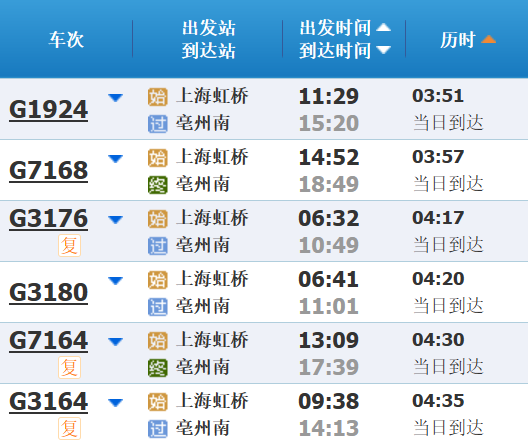The image size is (528, 441).
Task: Toggle the orange 历时 duration sort arrow
Action: coord(488,39)
